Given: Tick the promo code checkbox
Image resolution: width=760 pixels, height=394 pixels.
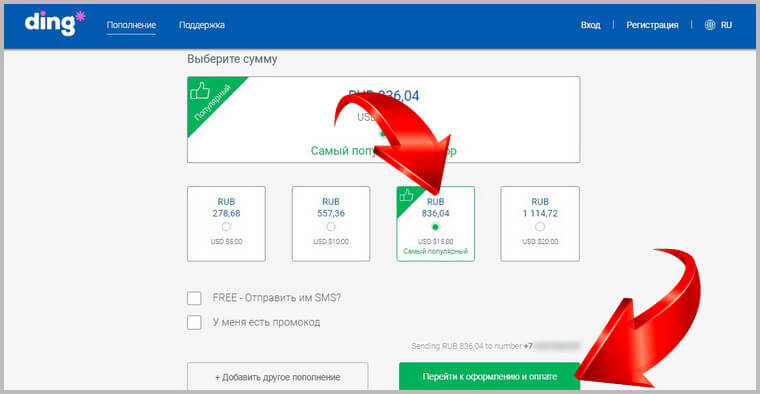Looking at the screenshot, I should point(194,322).
